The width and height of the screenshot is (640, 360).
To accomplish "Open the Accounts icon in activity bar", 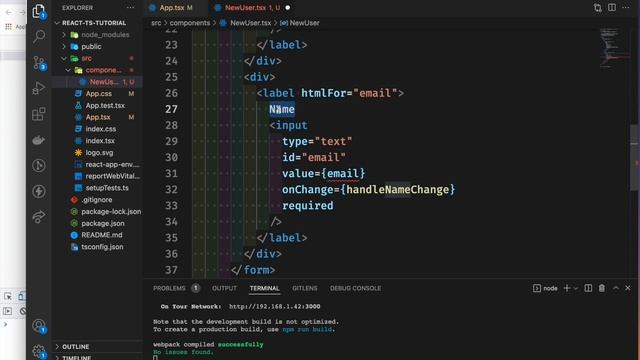I will click(39, 326).
